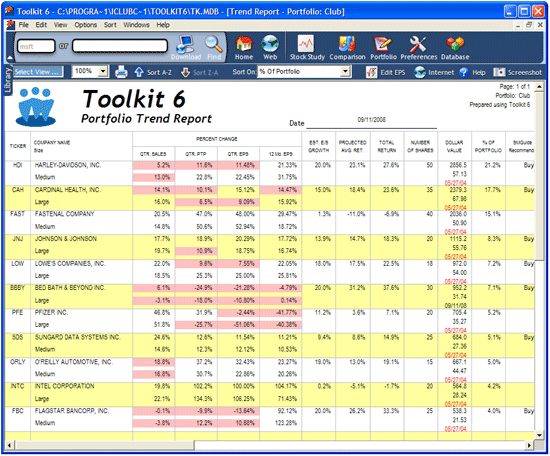This screenshot has width=550, height=456.
Task: Click the 09/11/08 date under BBBY
Action: click(x=456, y=306)
